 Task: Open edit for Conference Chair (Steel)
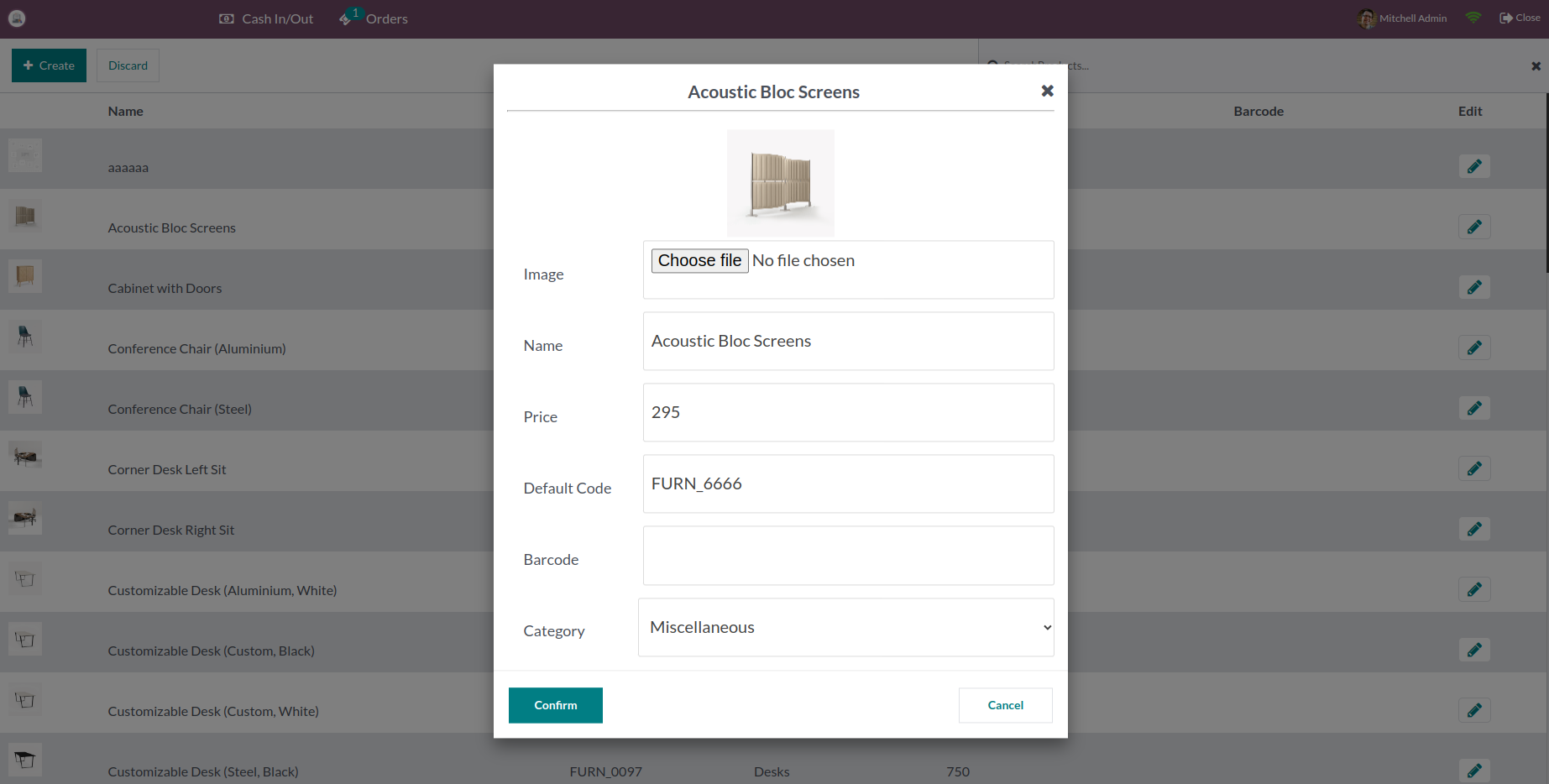[1474, 408]
